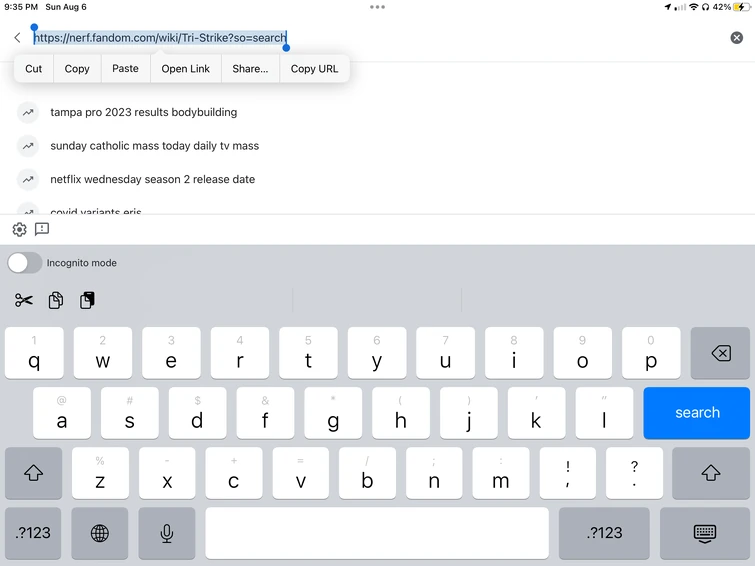Clear the URL with the X button
The width and height of the screenshot is (755, 566).
click(736, 38)
